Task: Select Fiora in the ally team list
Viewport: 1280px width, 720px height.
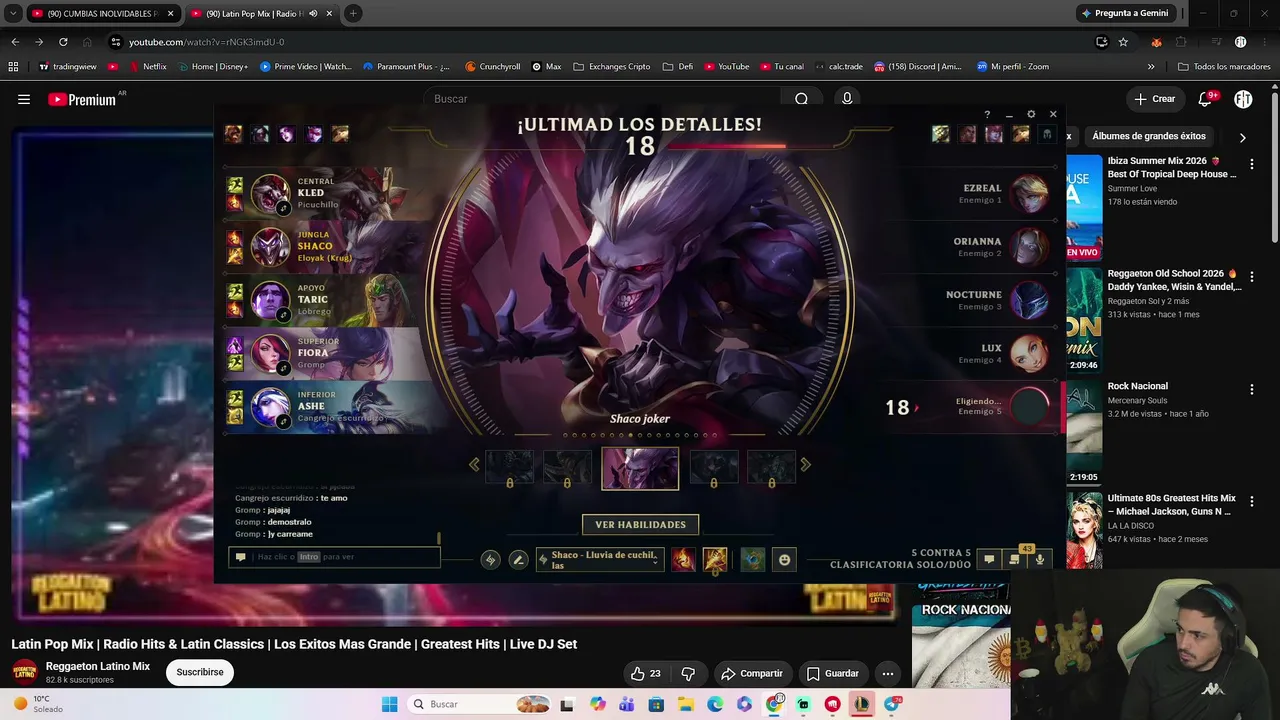Action: coord(327,353)
